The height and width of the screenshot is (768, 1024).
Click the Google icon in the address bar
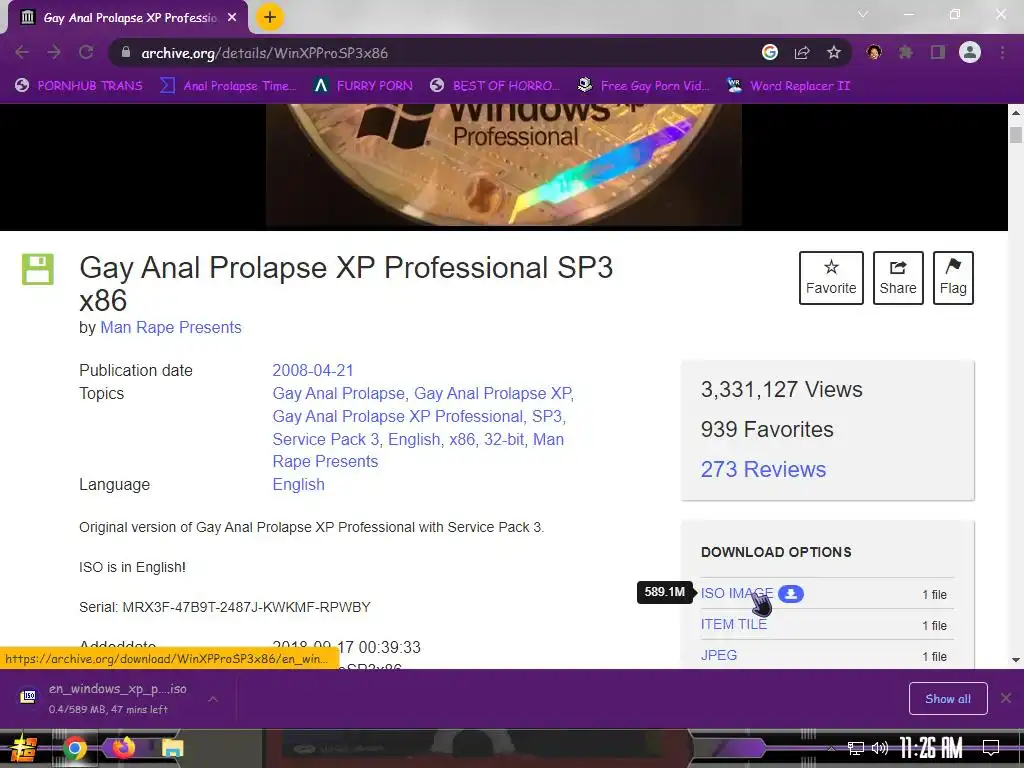770,52
